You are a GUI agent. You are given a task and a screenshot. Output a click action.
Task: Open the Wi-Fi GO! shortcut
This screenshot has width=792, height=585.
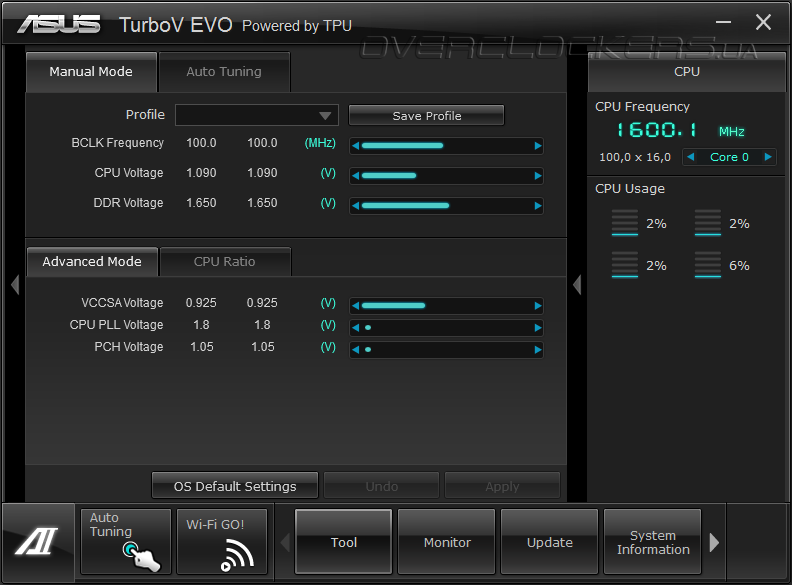(222, 542)
